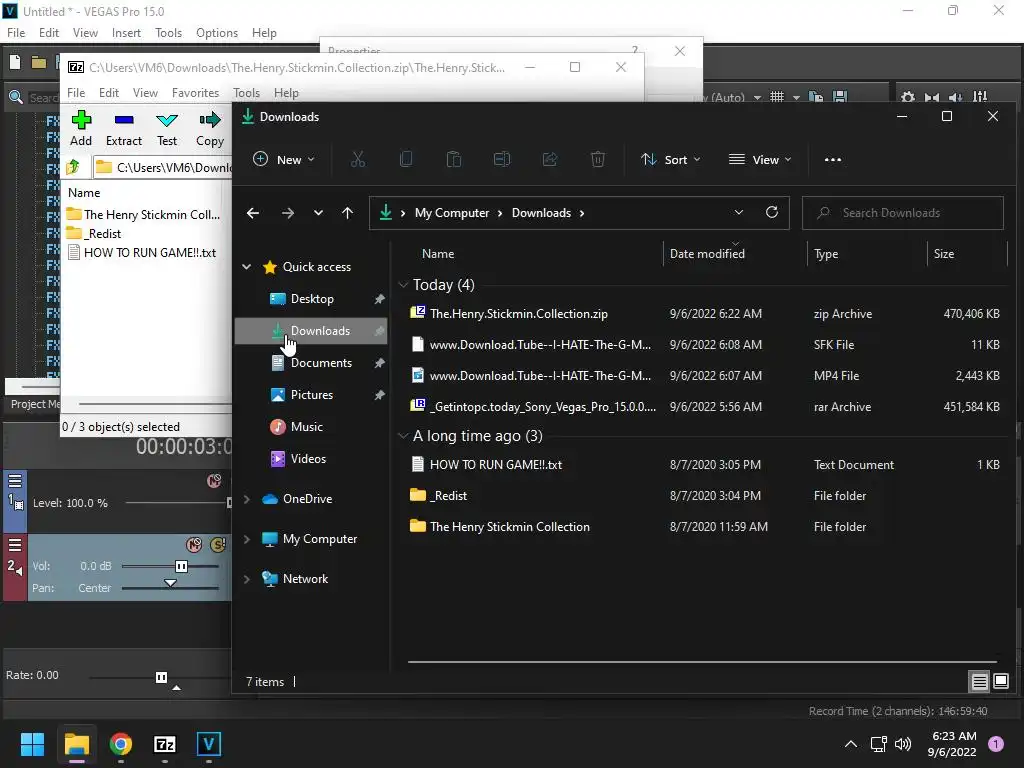Screen dimensions: 1024x768
Task: Go up one folder in 7-Zip
Action: click(x=72, y=167)
